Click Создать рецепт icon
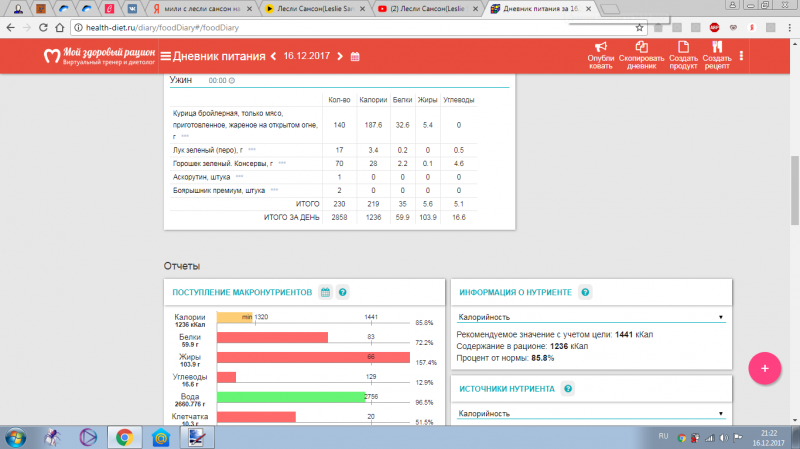This screenshot has width=800, height=449. click(716, 47)
